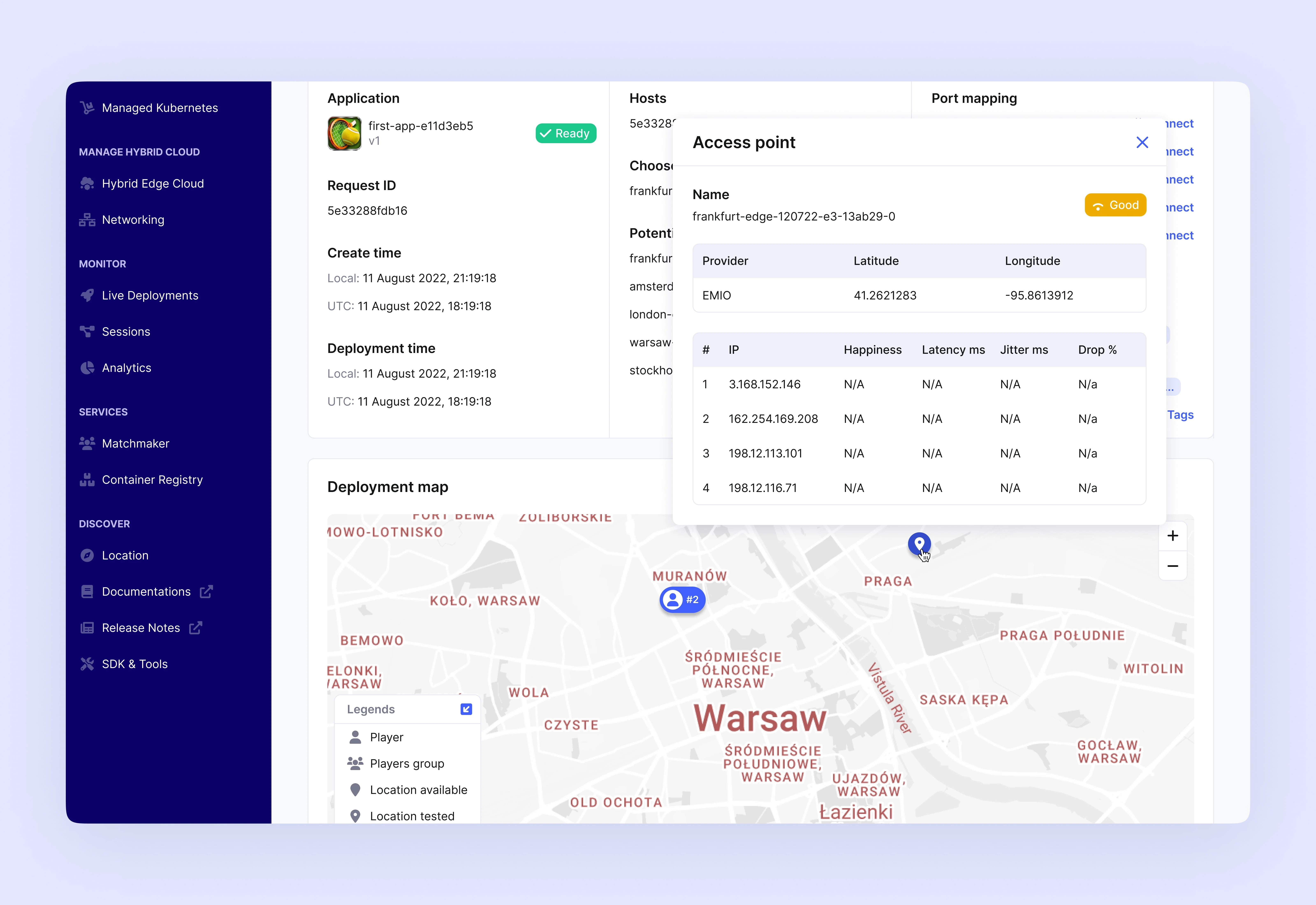Click the Matchmaker people icon
This screenshot has width=1316, height=905.
(x=87, y=443)
